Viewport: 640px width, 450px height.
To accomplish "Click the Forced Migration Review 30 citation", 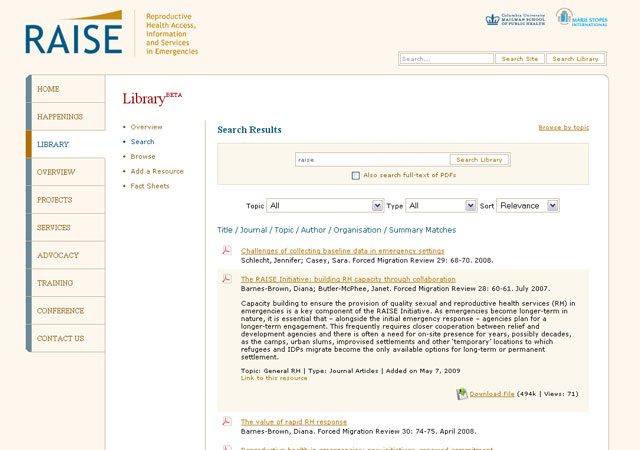I will [x=358, y=432].
